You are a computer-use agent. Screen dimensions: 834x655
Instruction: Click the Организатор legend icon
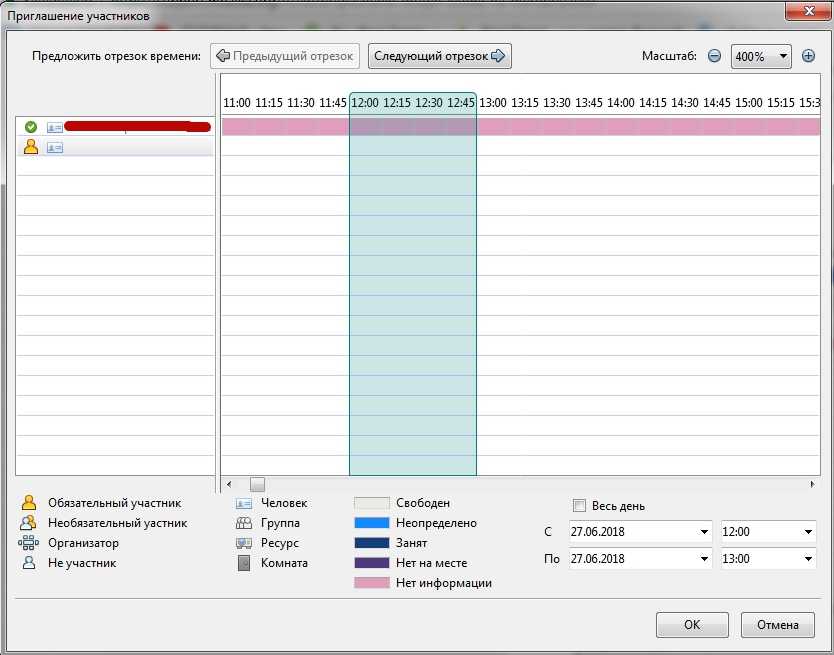coord(29,543)
